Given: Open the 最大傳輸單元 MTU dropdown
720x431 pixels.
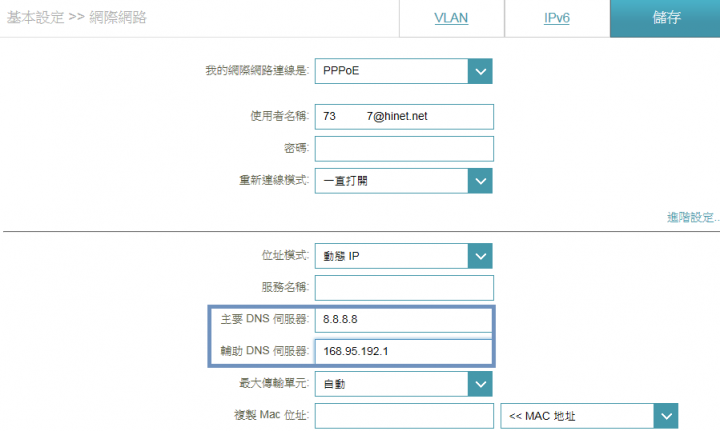Looking at the screenshot, I should [x=404, y=384].
